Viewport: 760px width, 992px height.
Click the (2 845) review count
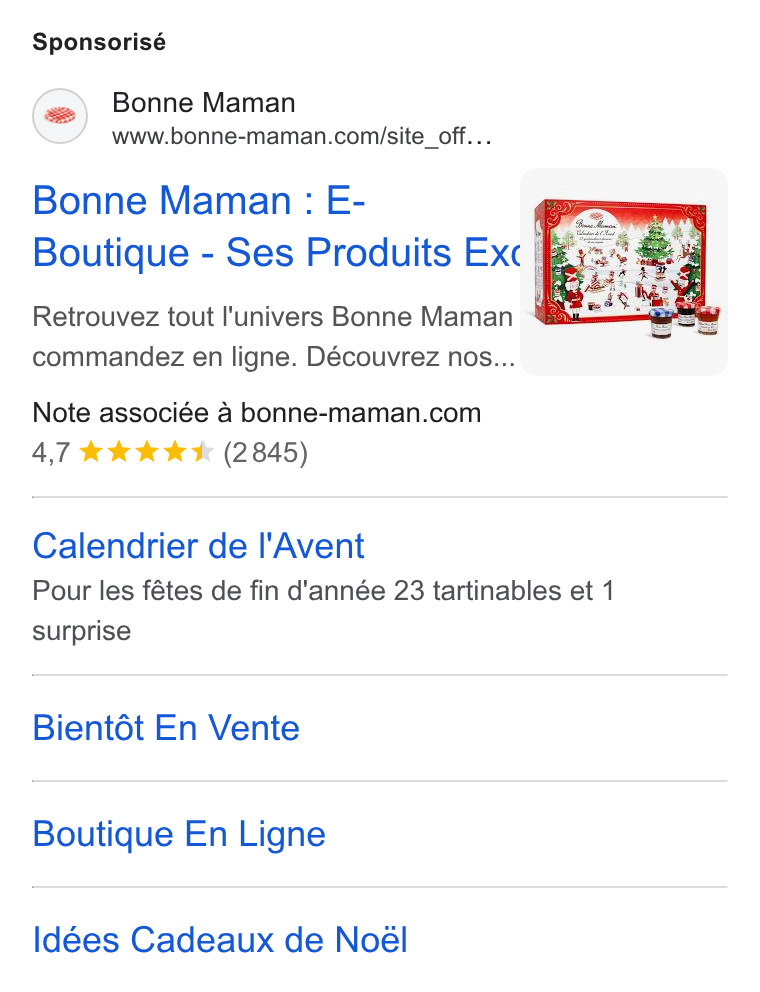click(266, 453)
